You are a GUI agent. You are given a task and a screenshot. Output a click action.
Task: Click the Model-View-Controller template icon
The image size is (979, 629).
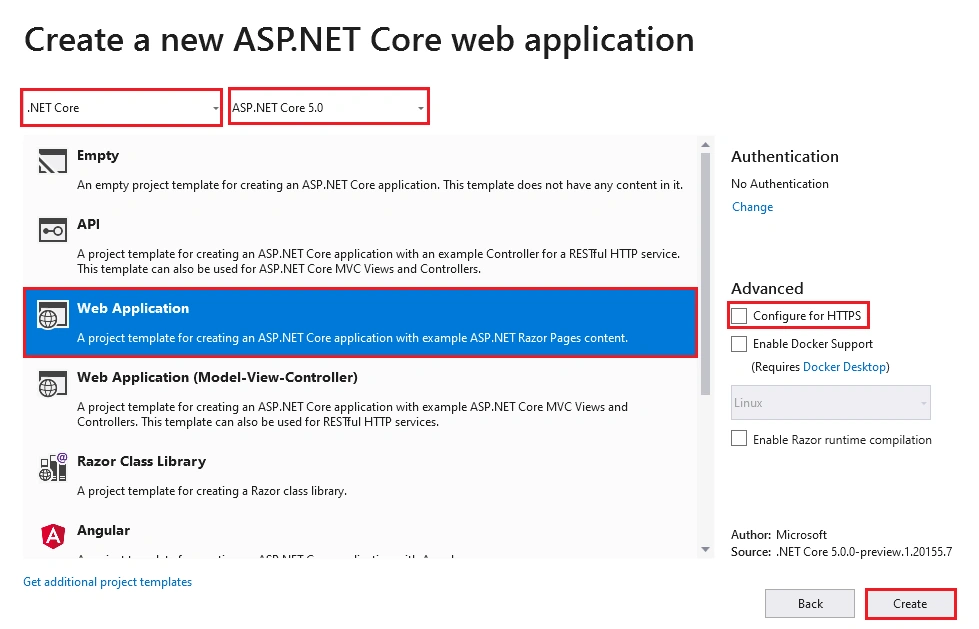pyautogui.click(x=52, y=384)
